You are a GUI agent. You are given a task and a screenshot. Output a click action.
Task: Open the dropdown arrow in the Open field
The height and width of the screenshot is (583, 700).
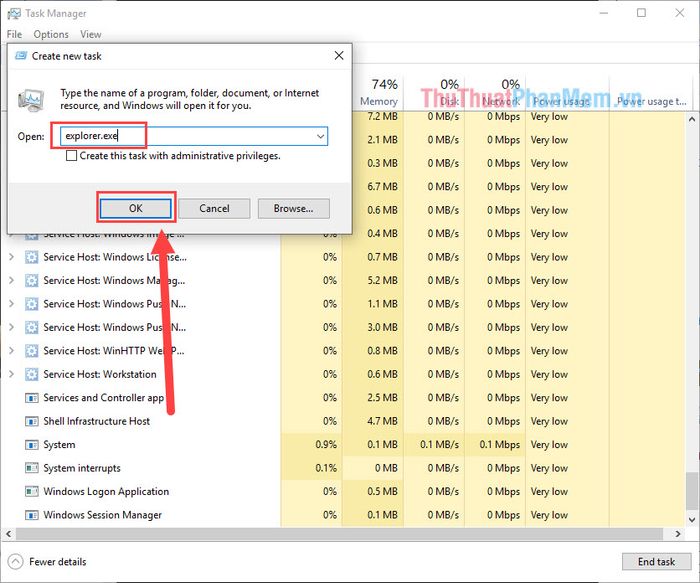[320, 136]
